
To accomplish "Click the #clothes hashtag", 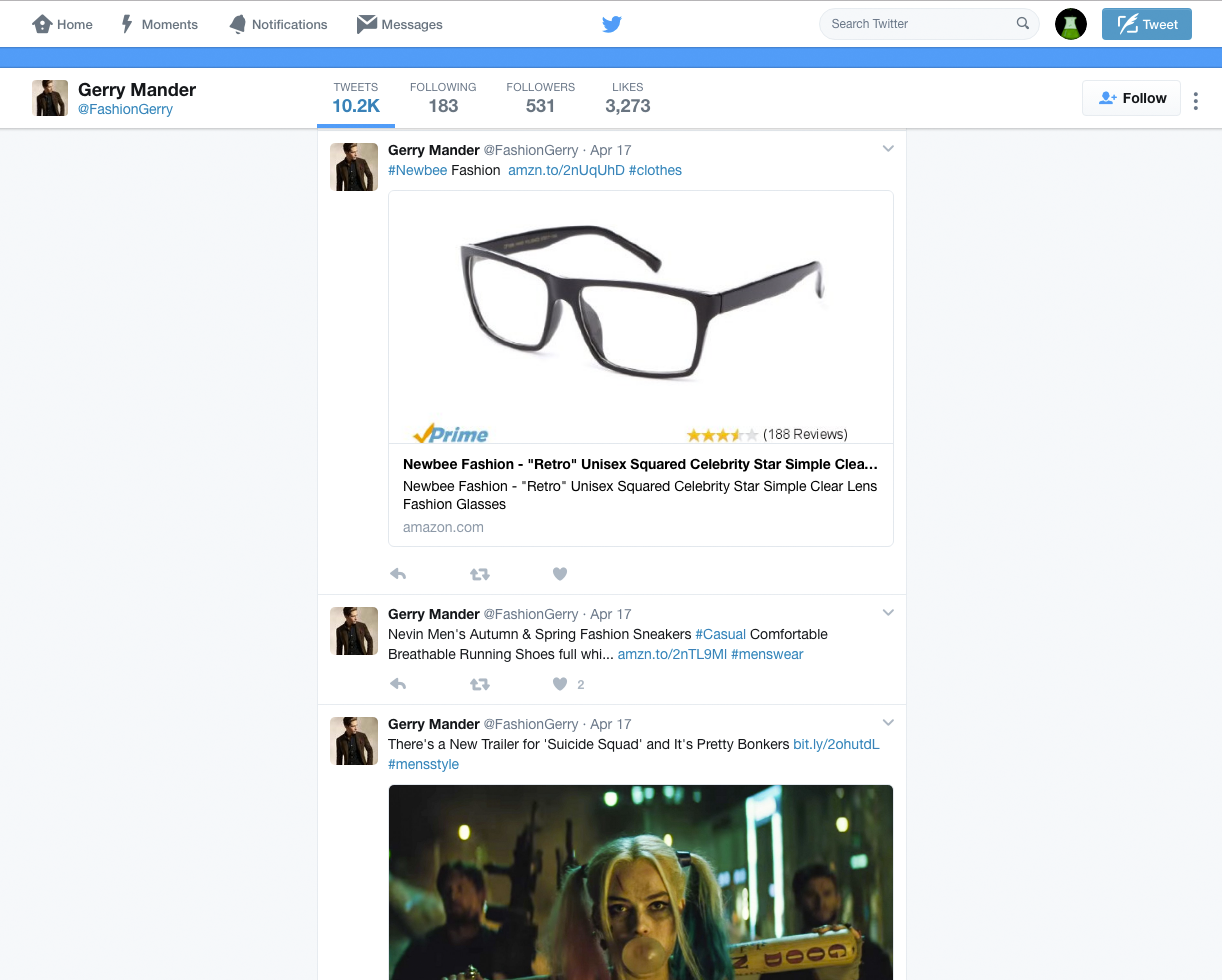I will click(655, 170).
